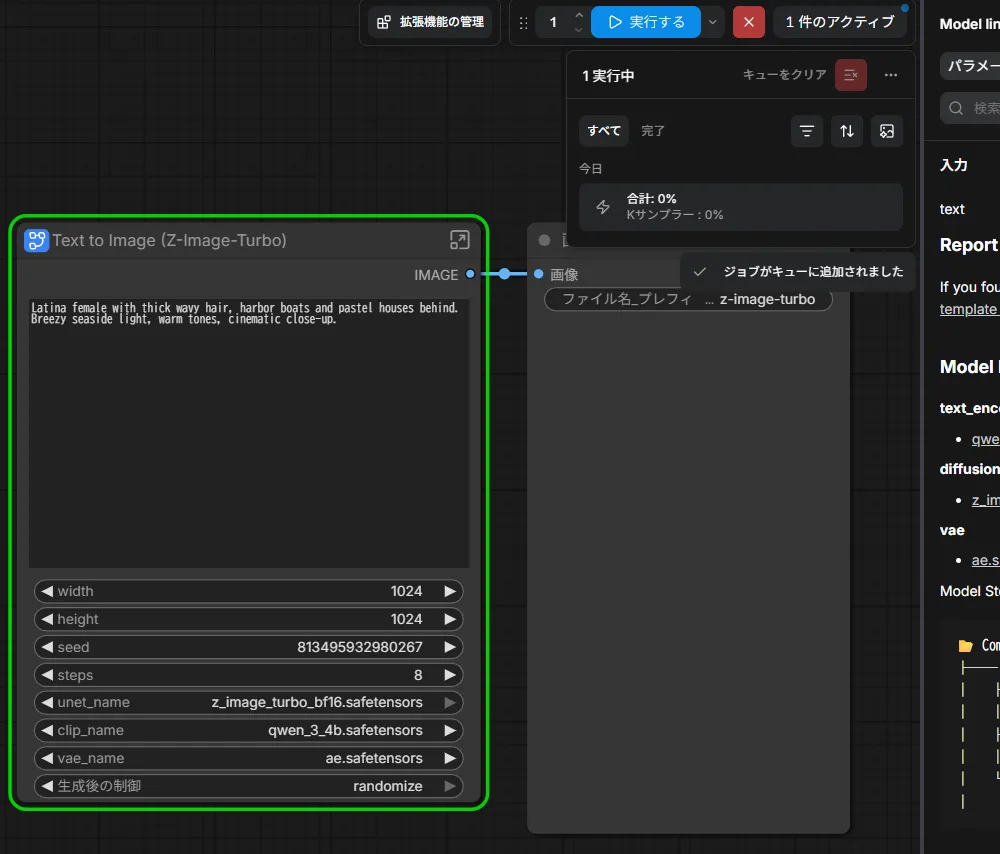The image size is (1000, 854).
Task: Decrease height with its left arrow
Action: [47, 619]
